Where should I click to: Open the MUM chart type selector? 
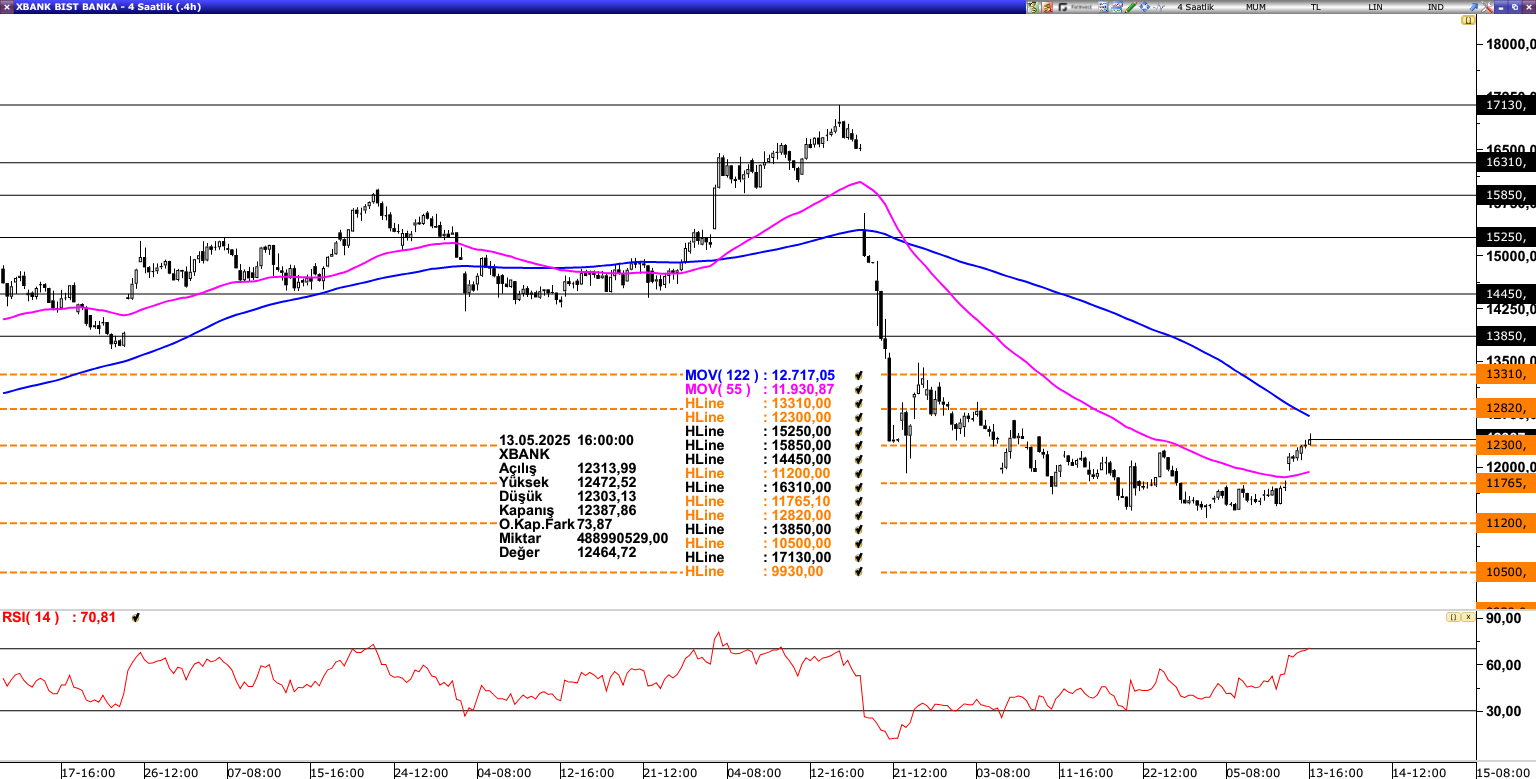(1255, 7)
